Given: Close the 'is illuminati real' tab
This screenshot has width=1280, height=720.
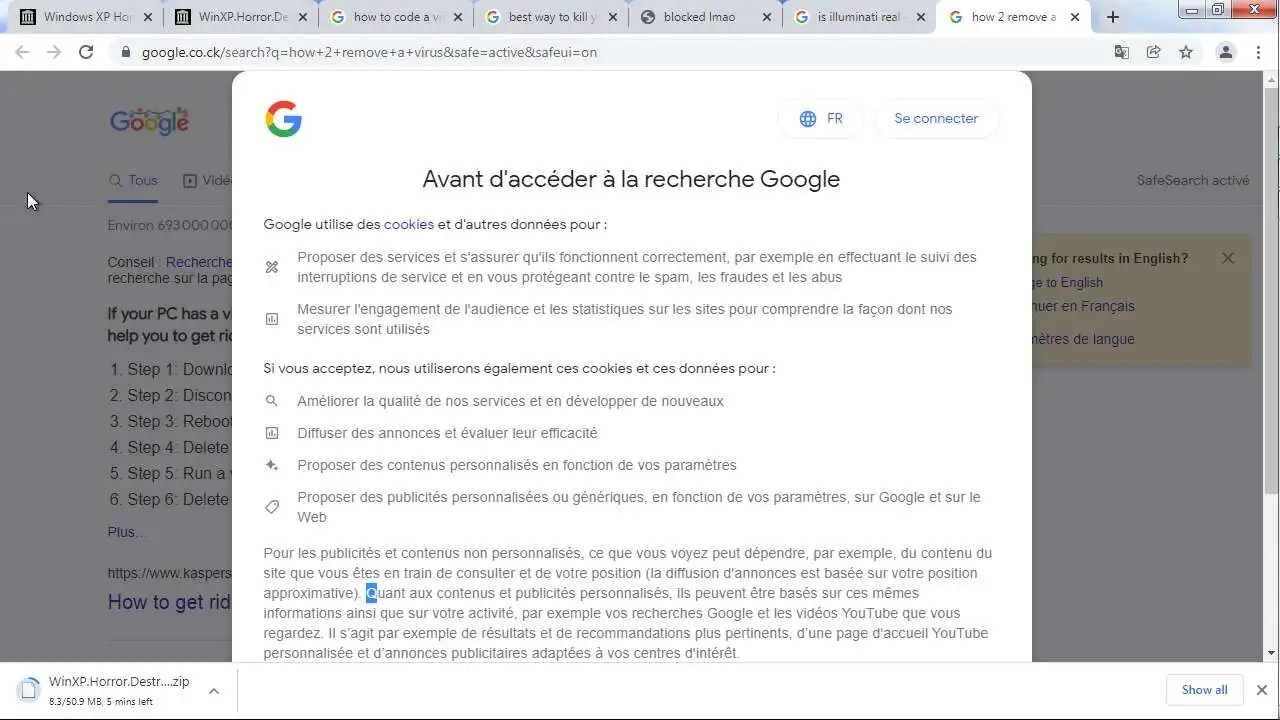Looking at the screenshot, I should 923,17.
